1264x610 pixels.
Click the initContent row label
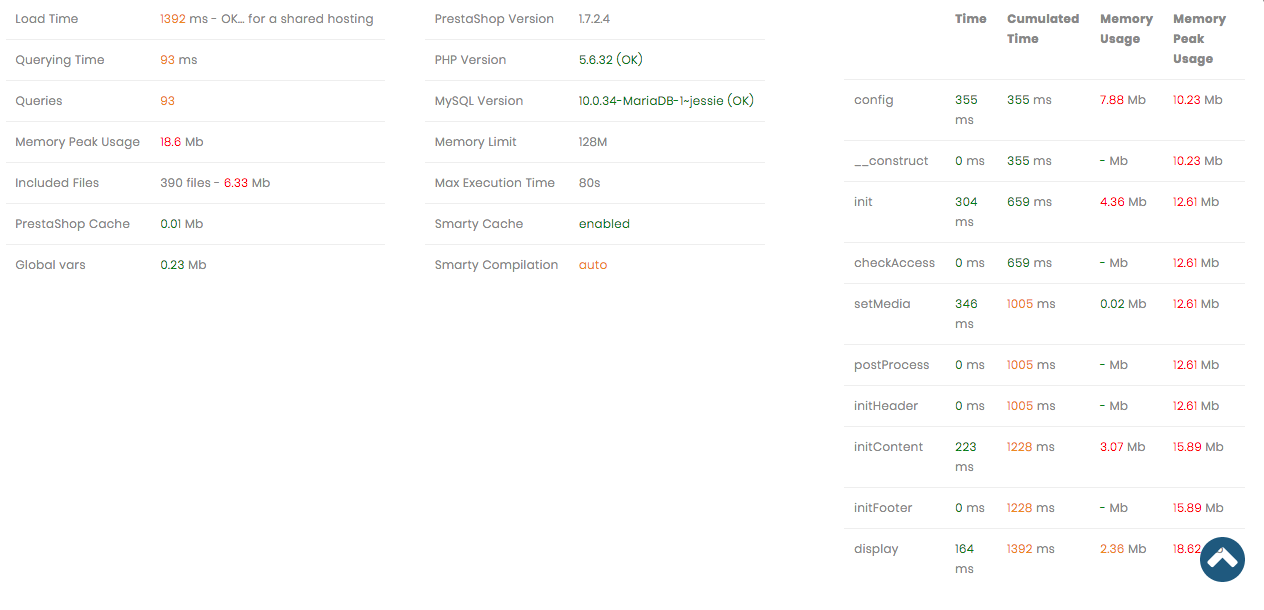point(889,447)
